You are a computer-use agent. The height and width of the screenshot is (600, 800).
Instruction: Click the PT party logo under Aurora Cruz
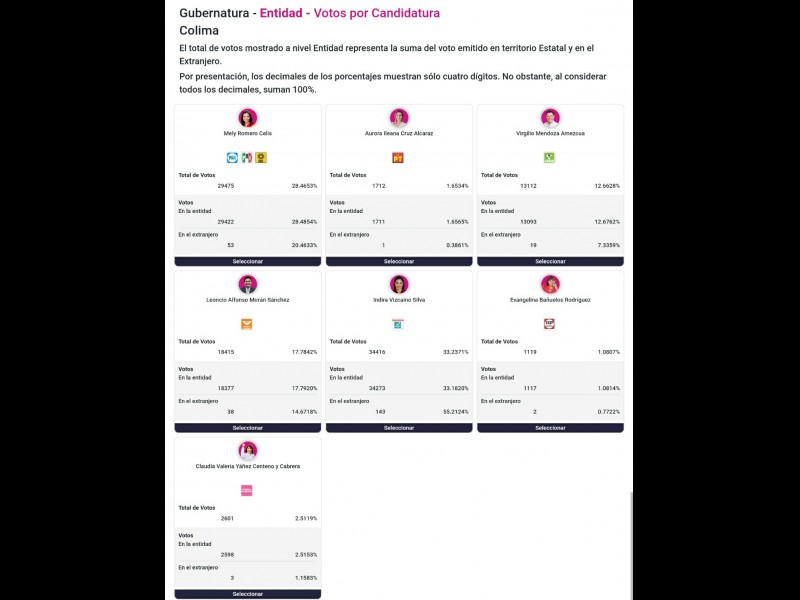point(398,157)
